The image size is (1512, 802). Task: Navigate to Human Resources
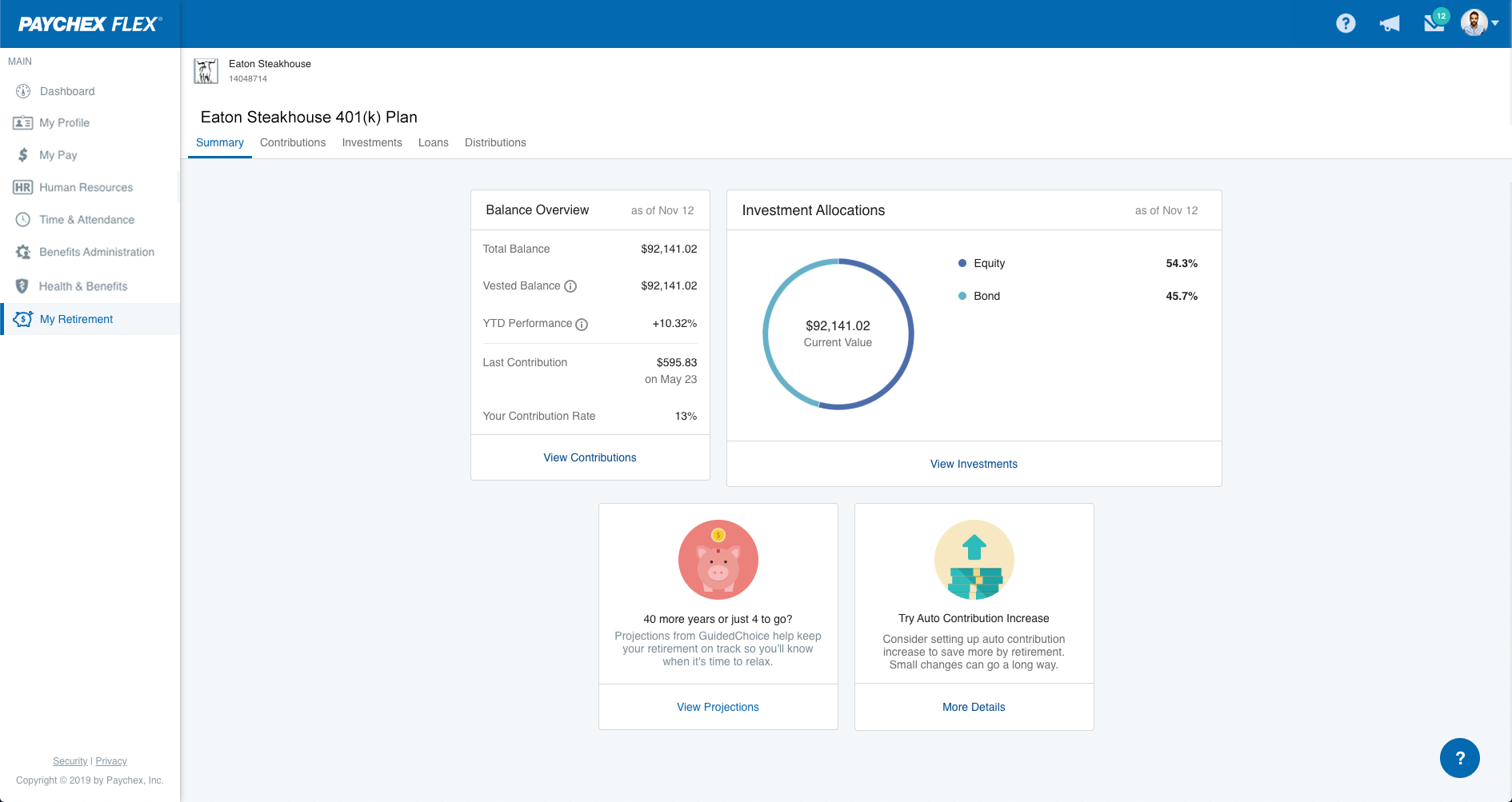[x=85, y=187]
